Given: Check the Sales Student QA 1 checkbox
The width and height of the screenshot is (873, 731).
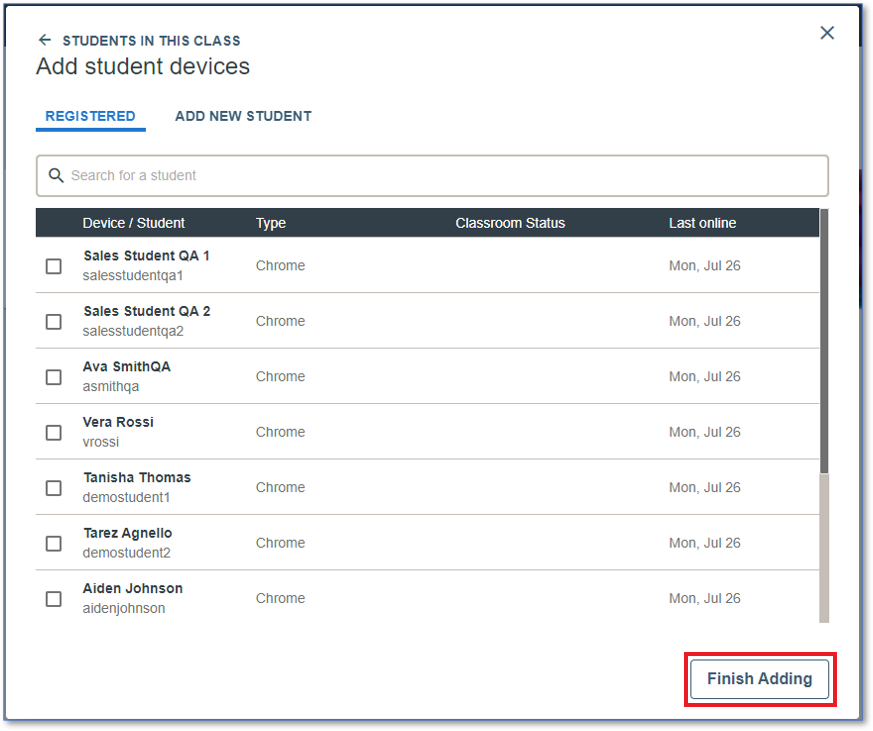Looking at the screenshot, I should click(x=53, y=266).
